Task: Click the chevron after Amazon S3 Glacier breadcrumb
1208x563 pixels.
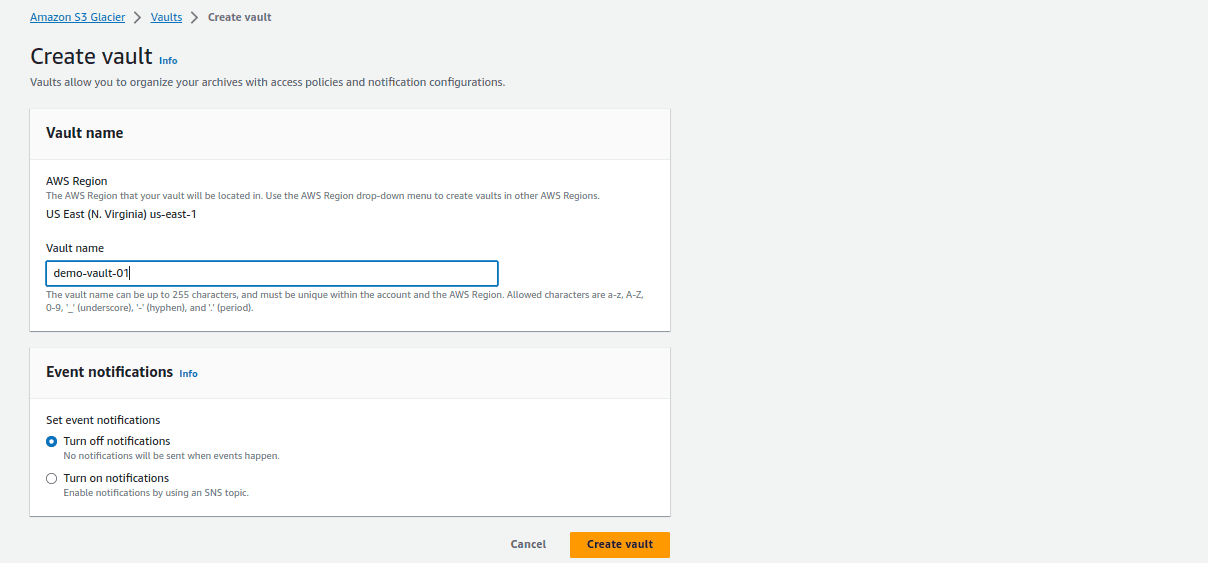Action: point(138,17)
